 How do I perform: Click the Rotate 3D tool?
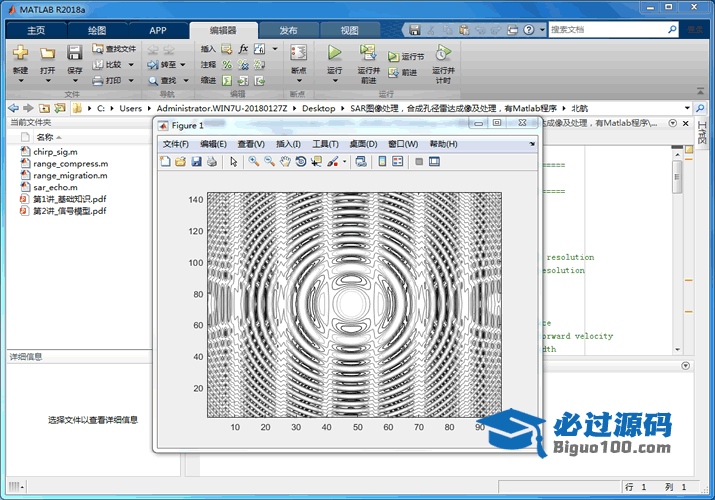[300, 161]
